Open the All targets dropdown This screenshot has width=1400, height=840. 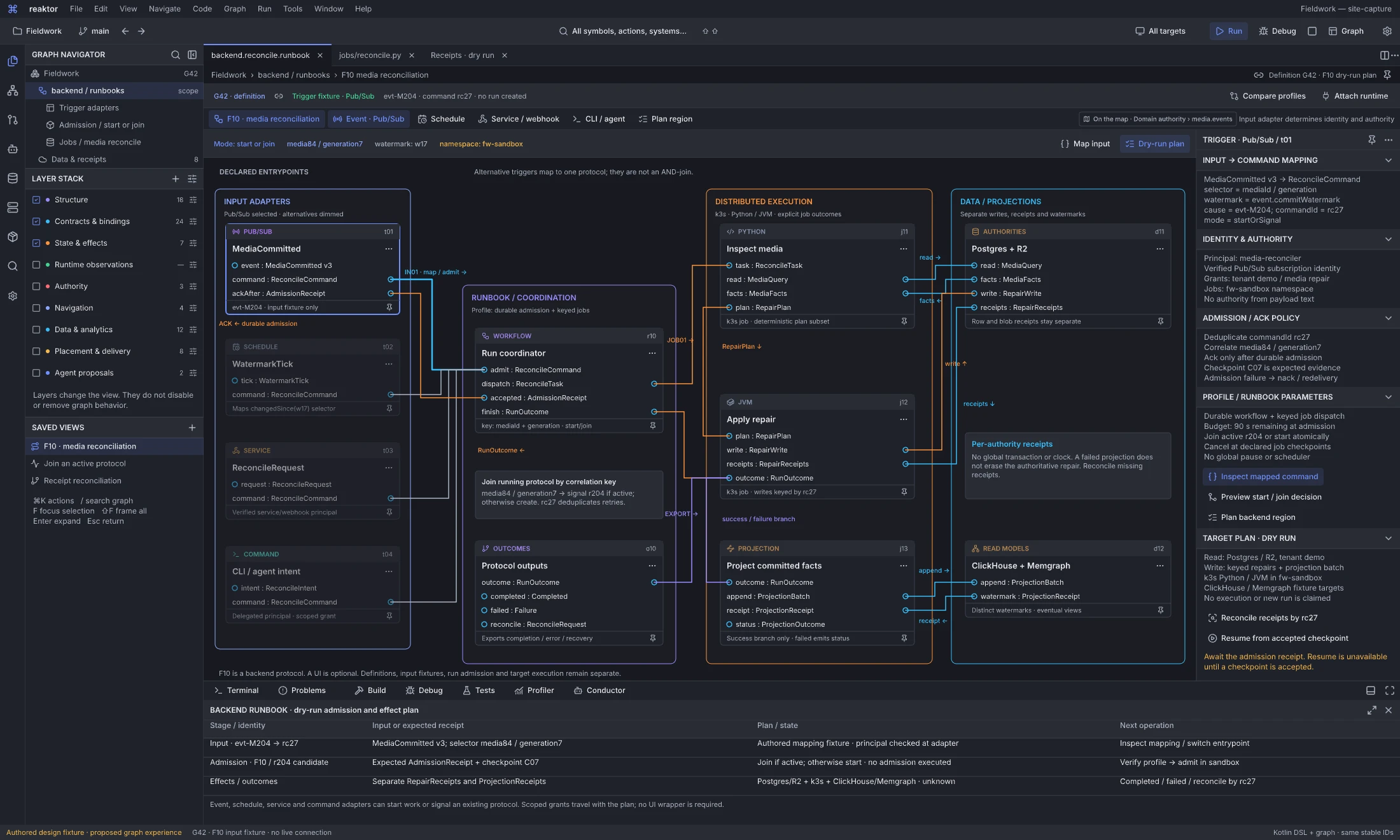pyautogui.click(x=1161, y=31)
